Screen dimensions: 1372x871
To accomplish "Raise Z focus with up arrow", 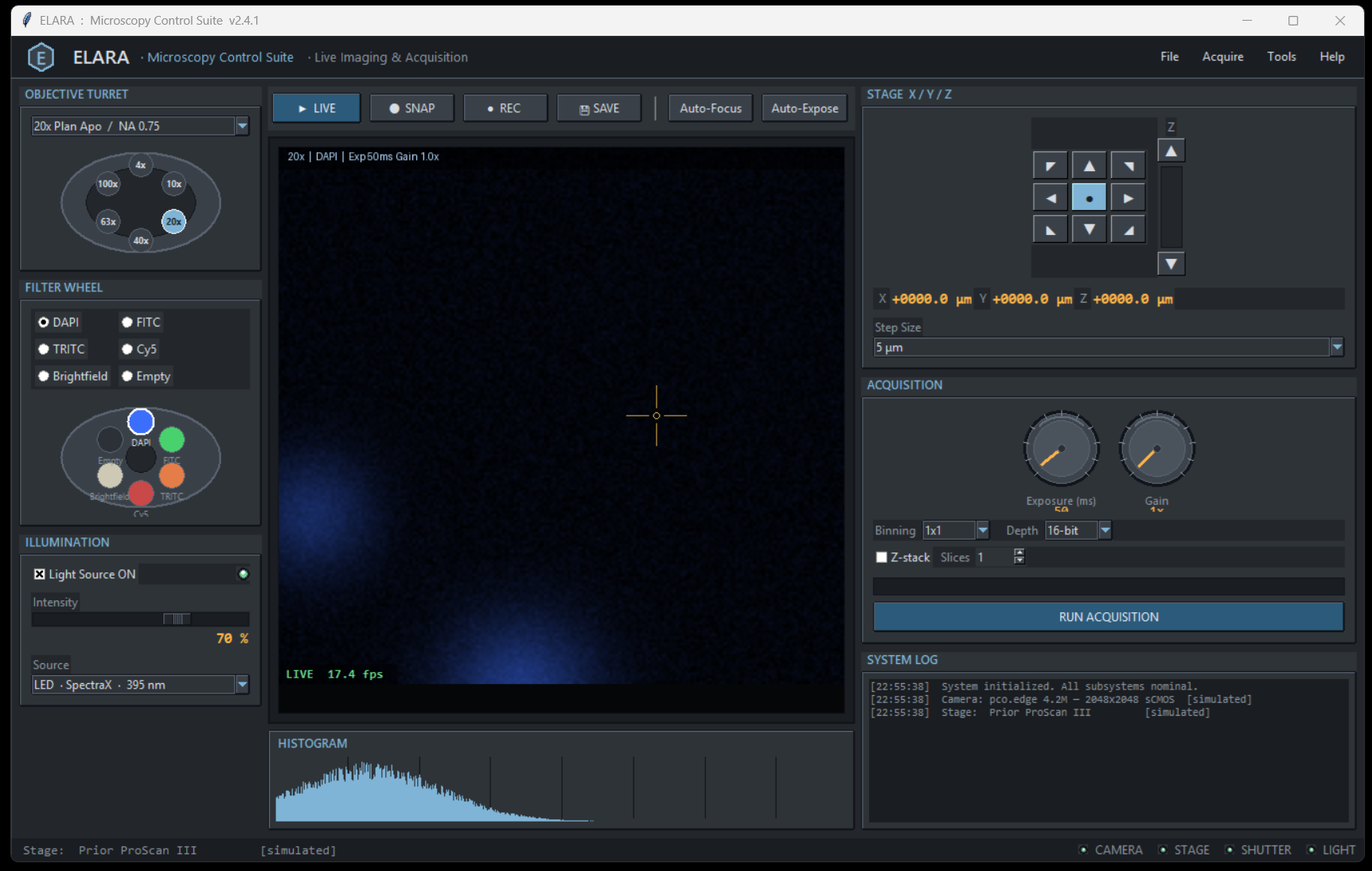I will pyautogui.click(x=1171, y=151).
